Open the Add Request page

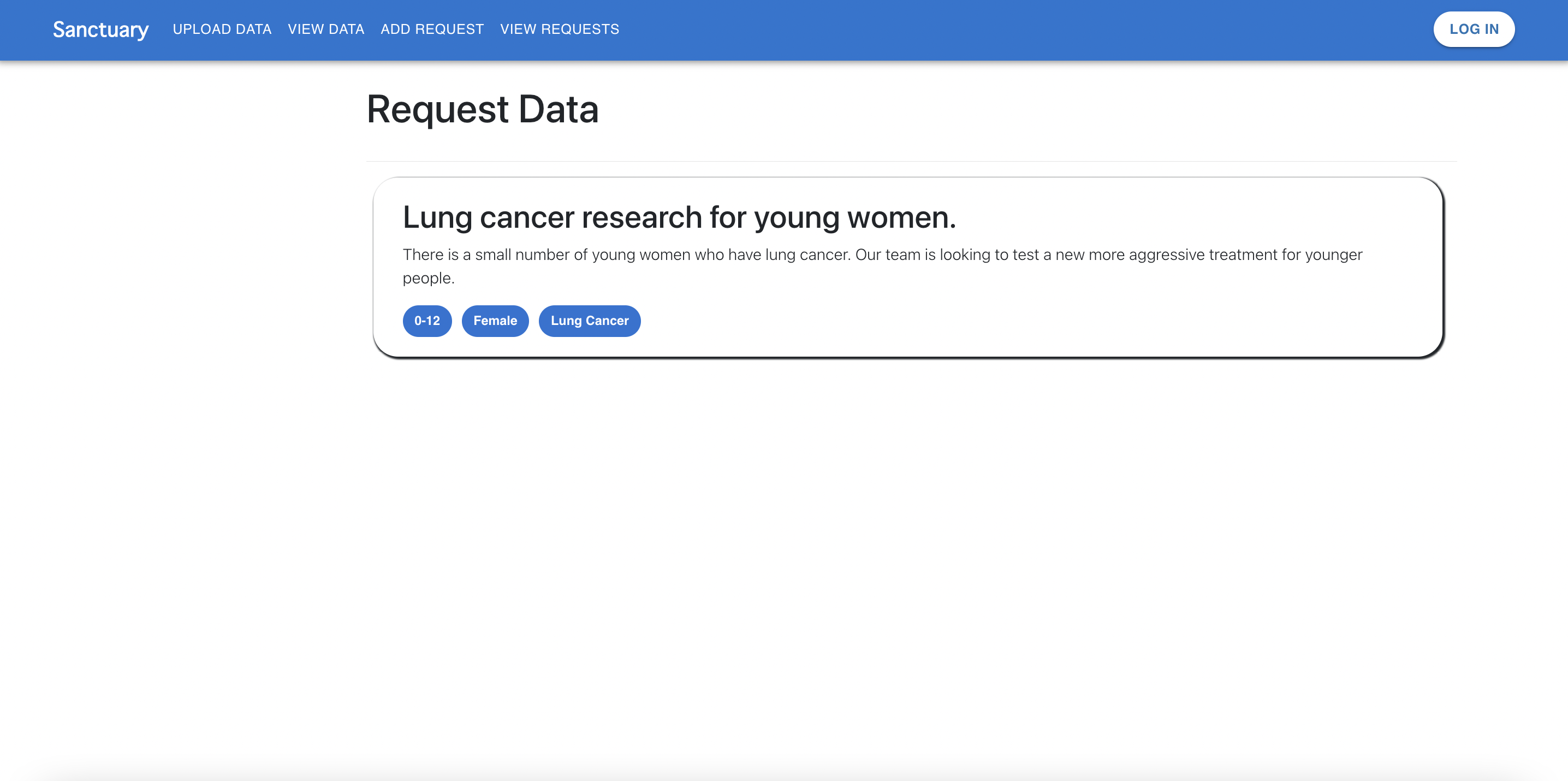pos(431,29)
